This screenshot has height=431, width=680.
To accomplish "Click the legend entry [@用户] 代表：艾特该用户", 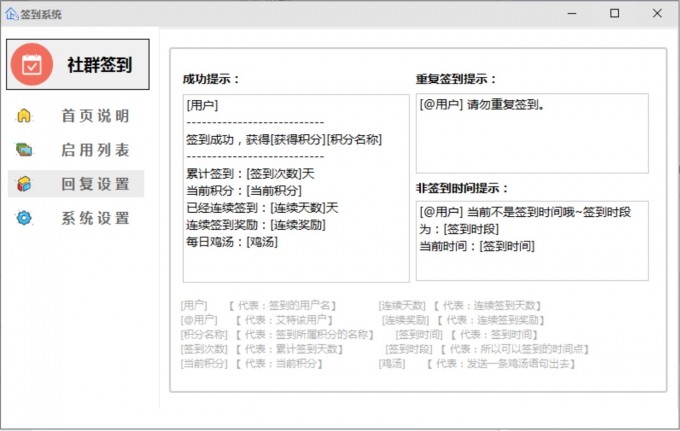I will pyautogui.click(x=257, y=320).
